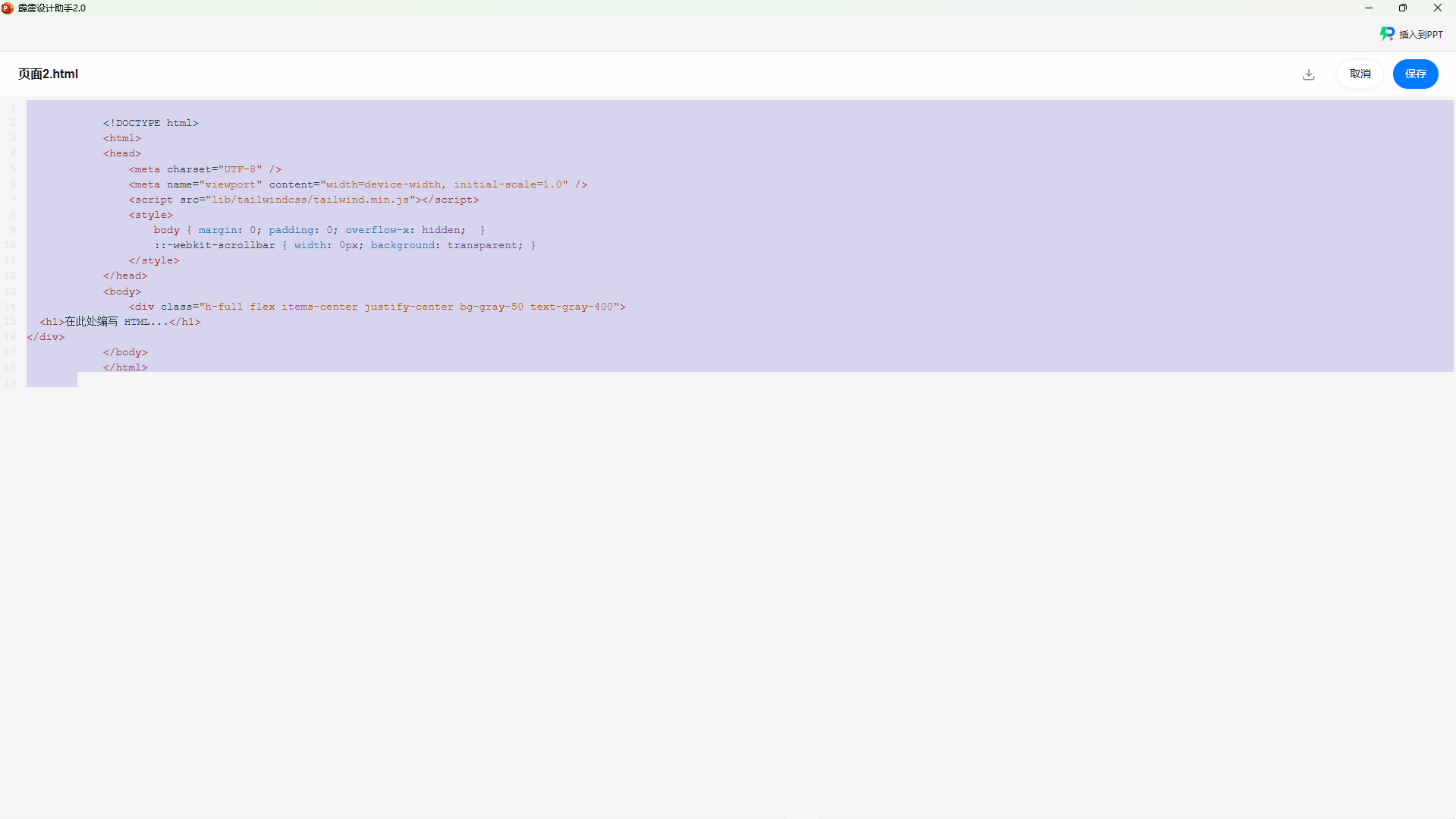
Task: Click the closing </div> tag line
Action: tap(46, 337)
